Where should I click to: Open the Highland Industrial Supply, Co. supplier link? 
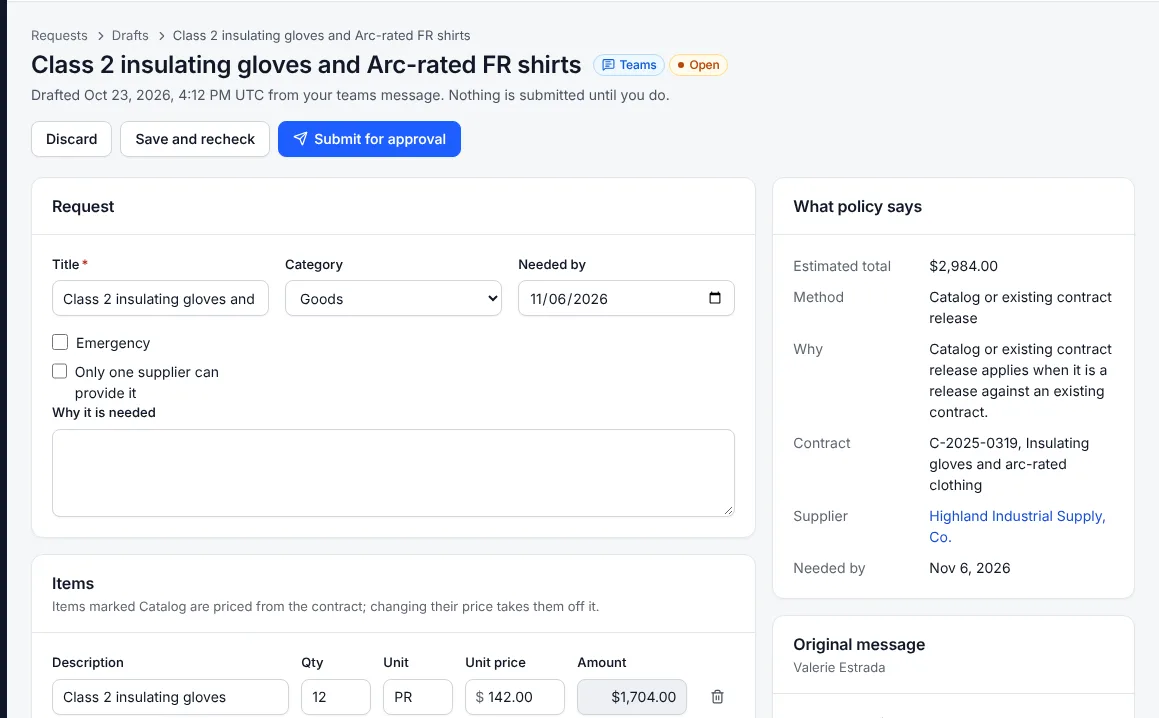(x=1017, y=526)
